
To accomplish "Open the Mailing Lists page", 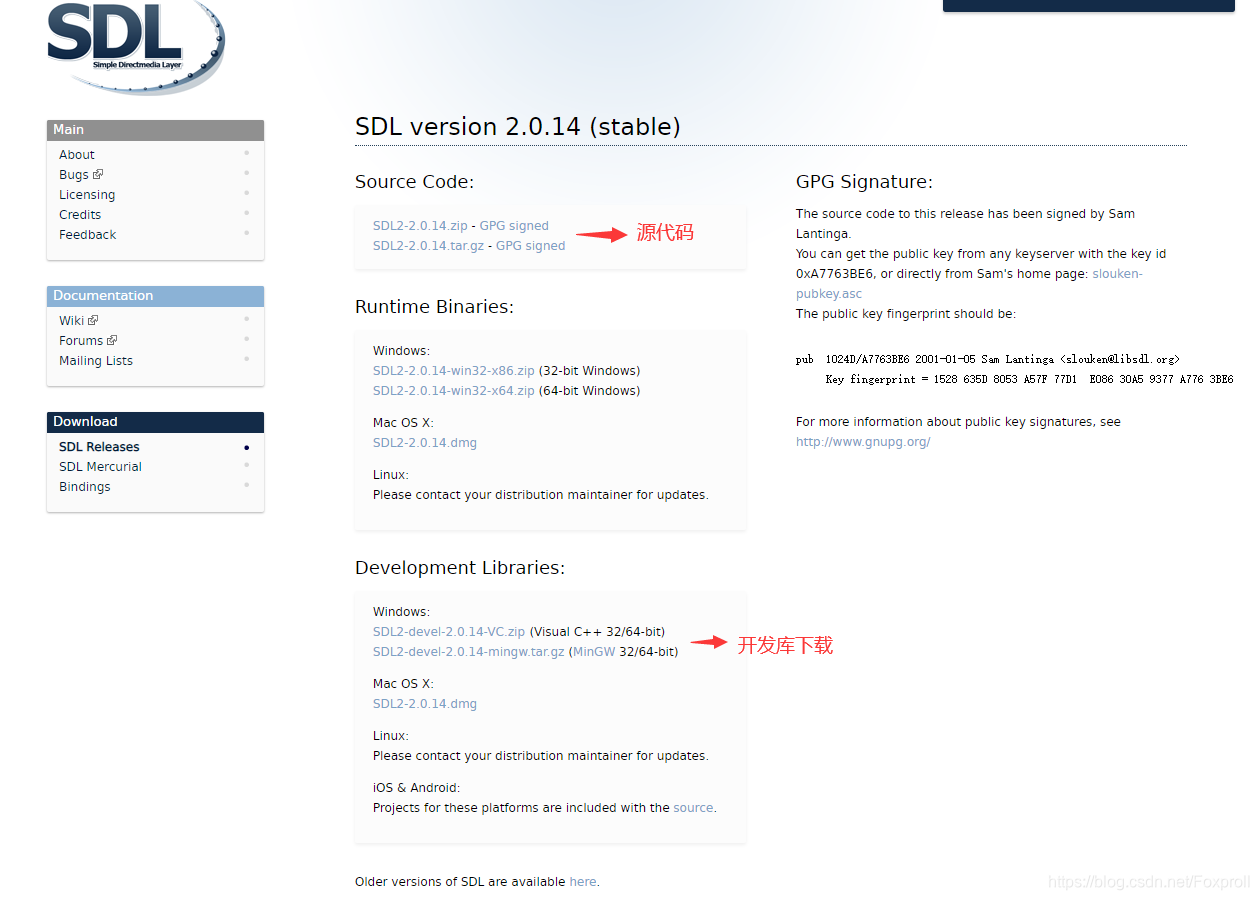I will point(95,360).
